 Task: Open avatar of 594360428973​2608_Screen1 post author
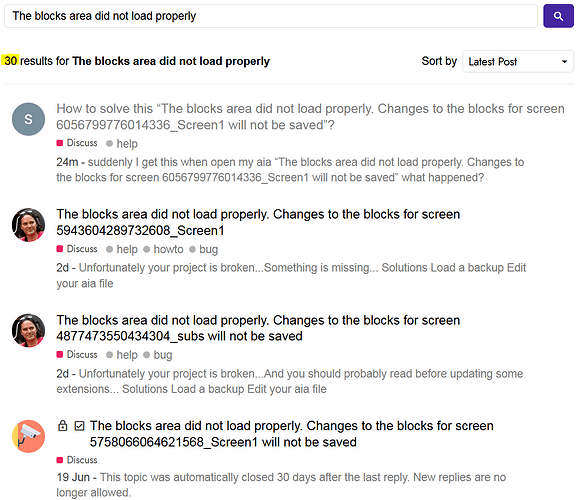28,225
